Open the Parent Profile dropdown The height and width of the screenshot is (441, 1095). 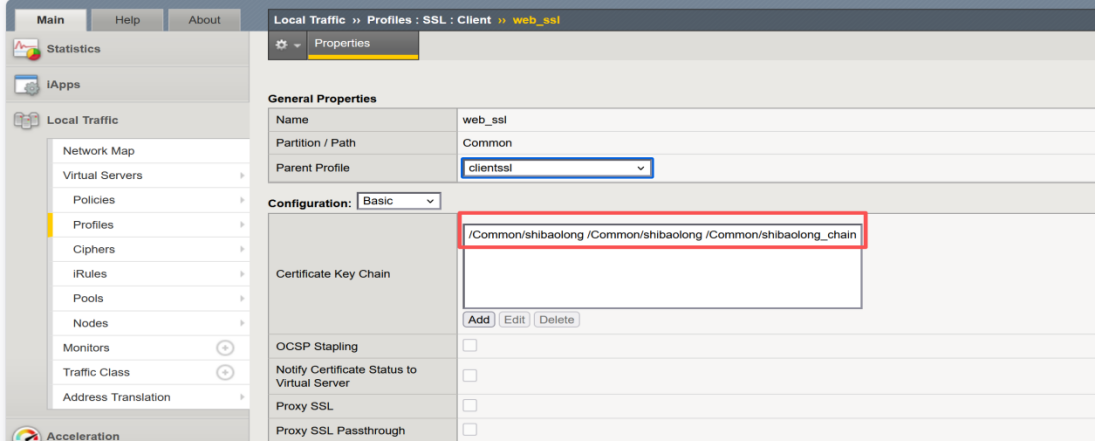coord(557,168)
